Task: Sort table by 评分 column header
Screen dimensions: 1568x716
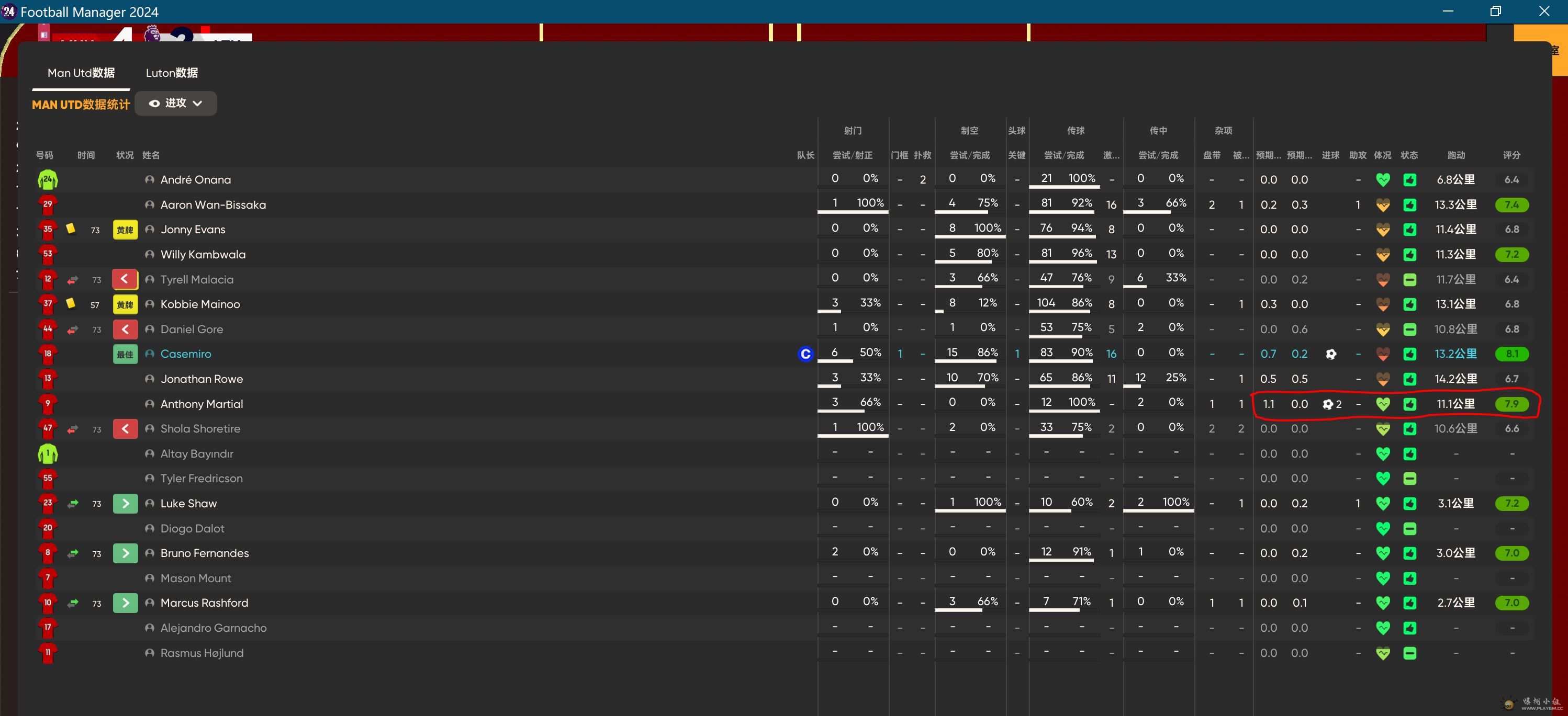Action: 1511,155
